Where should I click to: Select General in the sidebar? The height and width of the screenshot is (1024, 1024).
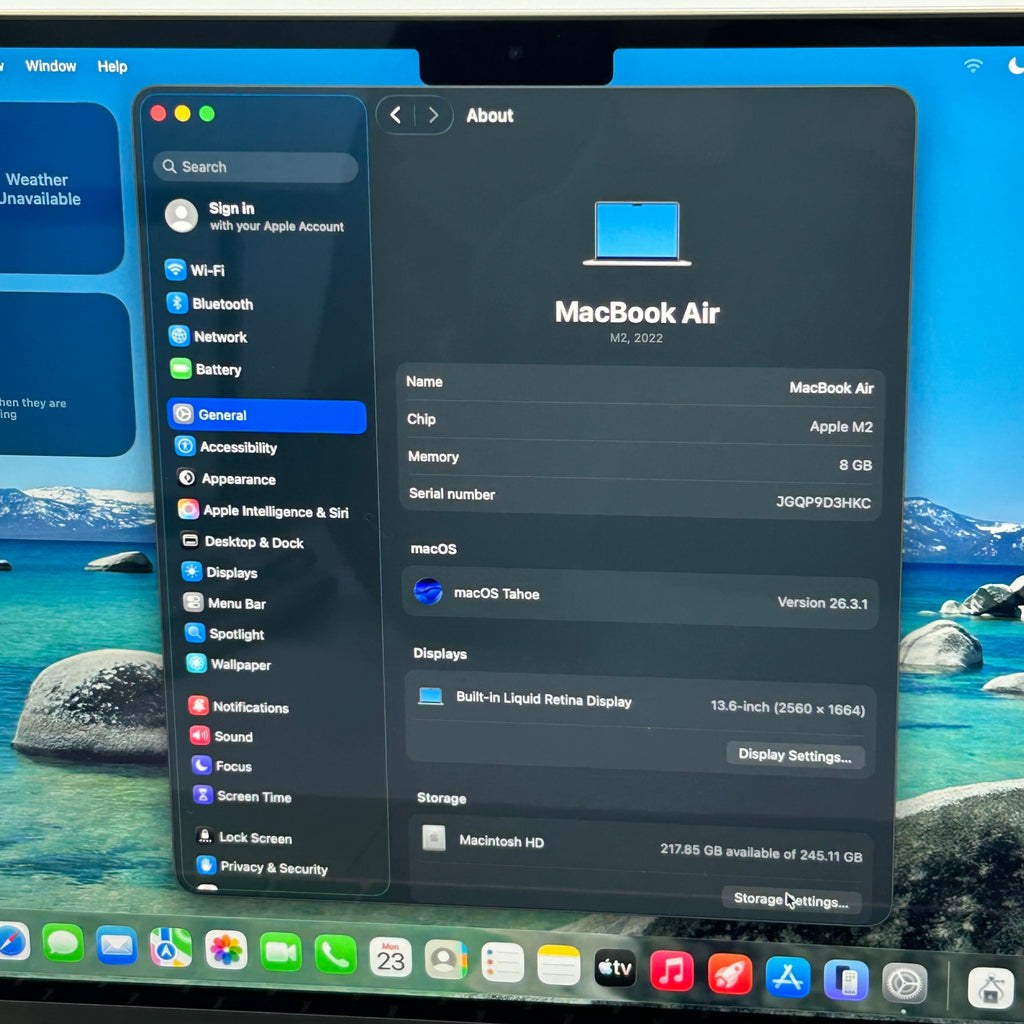tap(267, 415)
